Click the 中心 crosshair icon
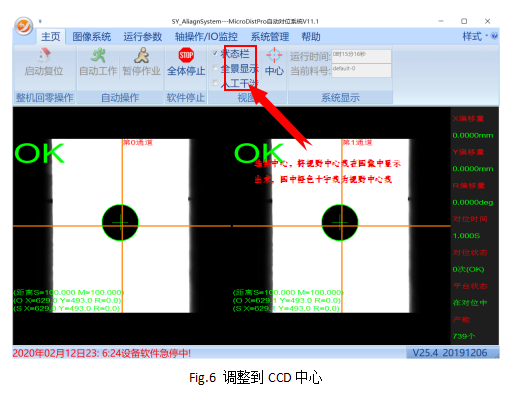Viewport: 513px width, 394px height. [x=274, y=55]
